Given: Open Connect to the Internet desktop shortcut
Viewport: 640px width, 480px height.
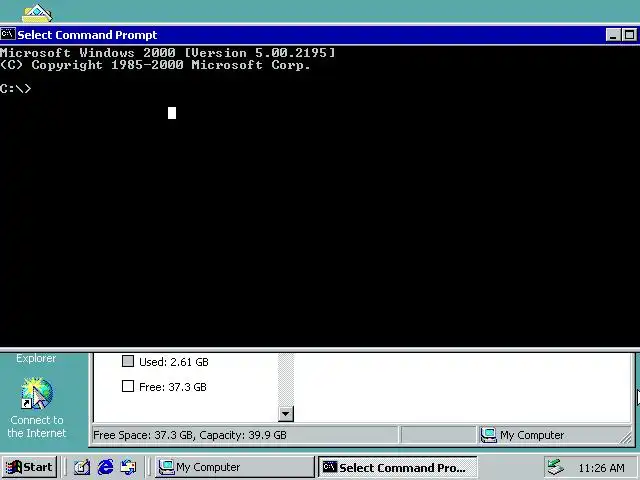Looking at the screenshot, I should pos(37,407).
